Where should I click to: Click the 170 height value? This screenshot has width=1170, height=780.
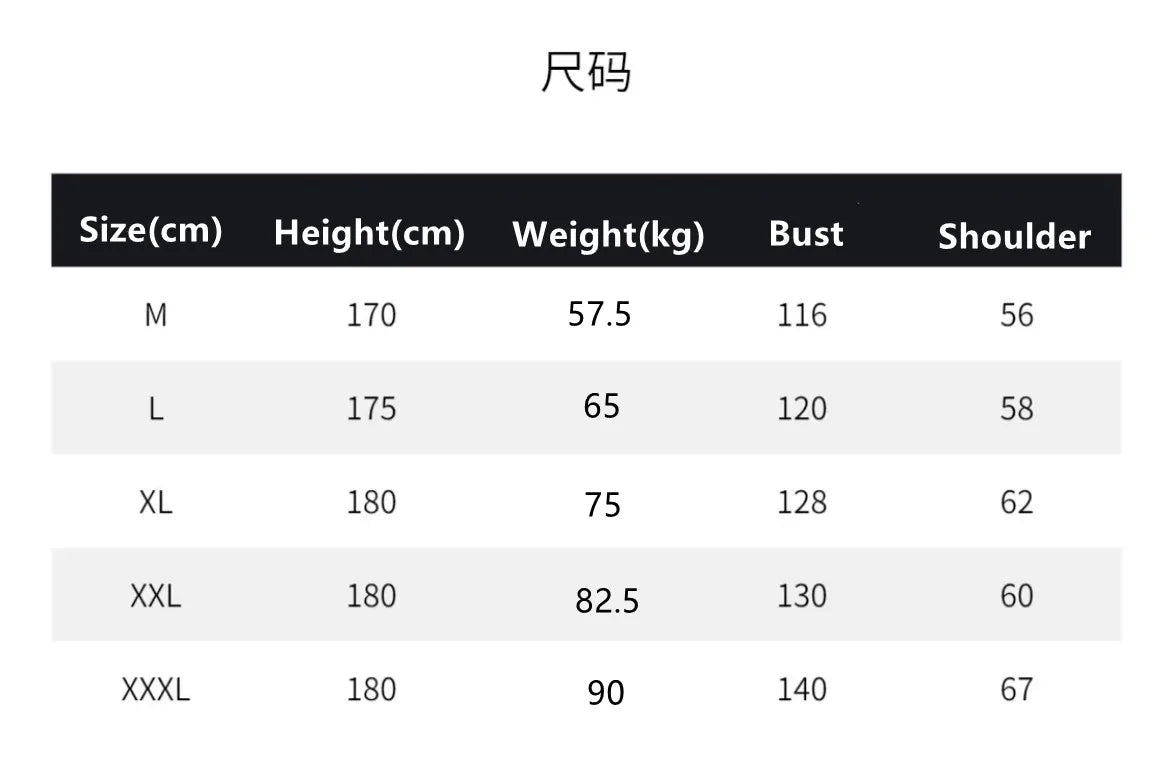click(x=371, y=316)
